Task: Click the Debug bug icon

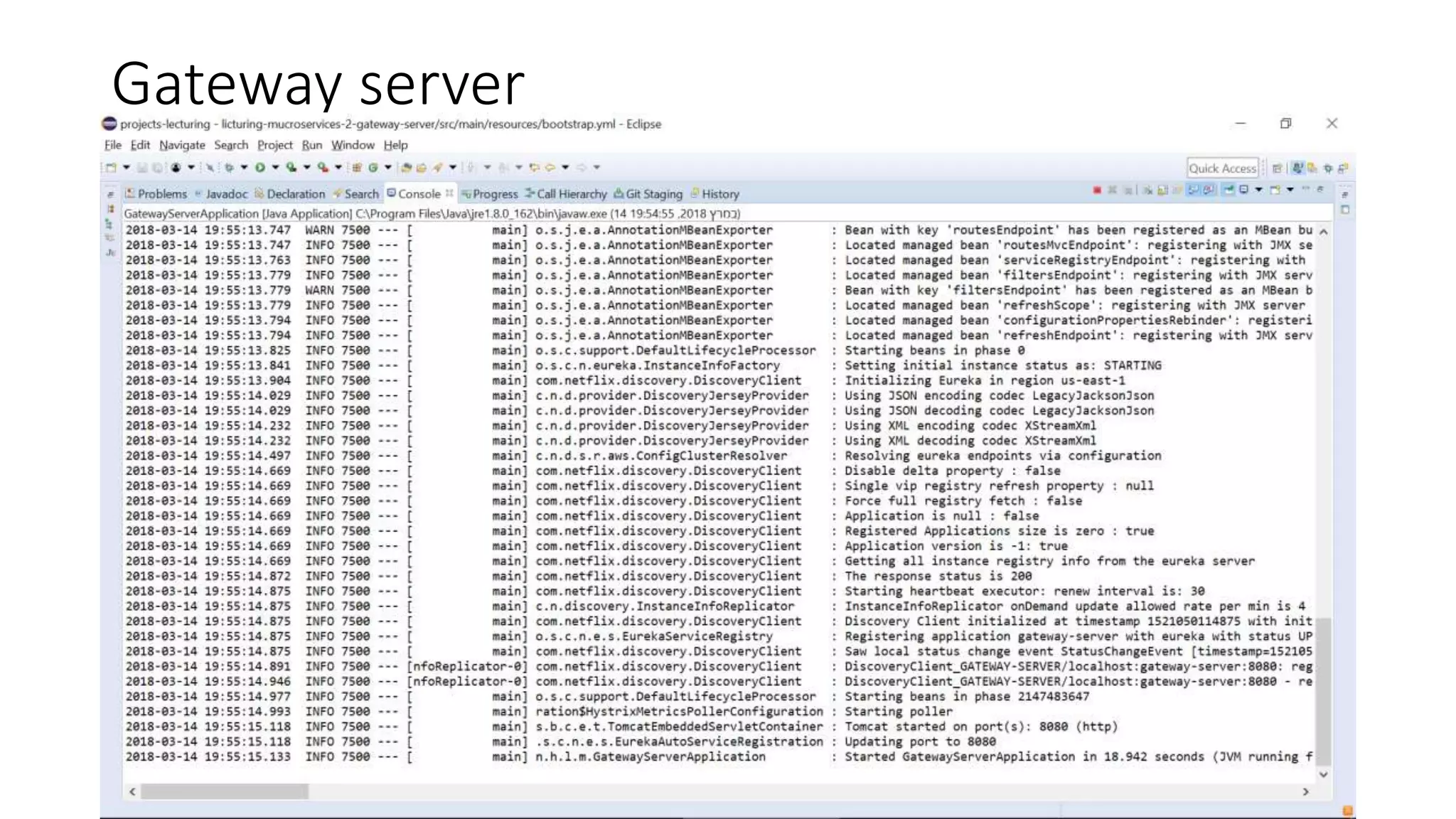Action: pyautogui.click(x=229, y=168)
